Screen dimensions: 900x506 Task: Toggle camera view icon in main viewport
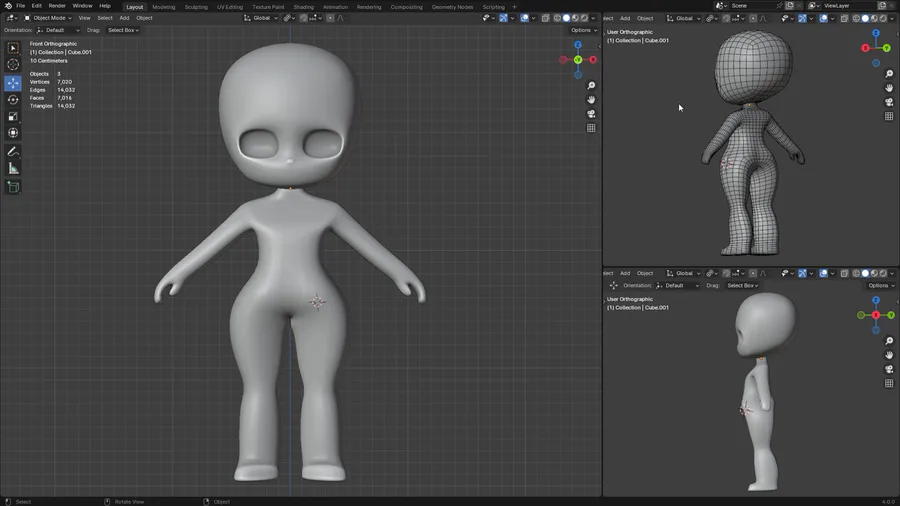tap(591, 114)
